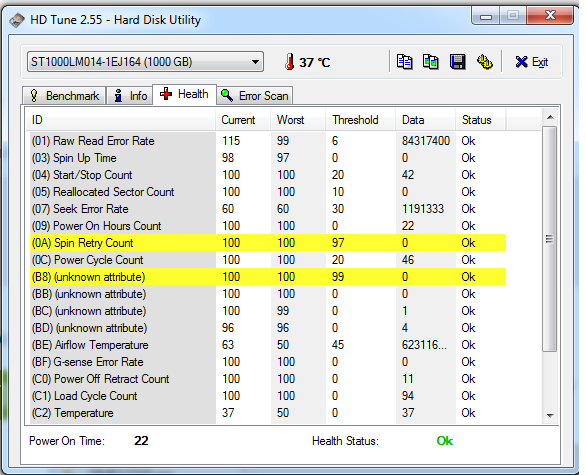Select the (BF) G-sense Error Rate row
Viewport: 586px width, 475px height.
[268, 362]
